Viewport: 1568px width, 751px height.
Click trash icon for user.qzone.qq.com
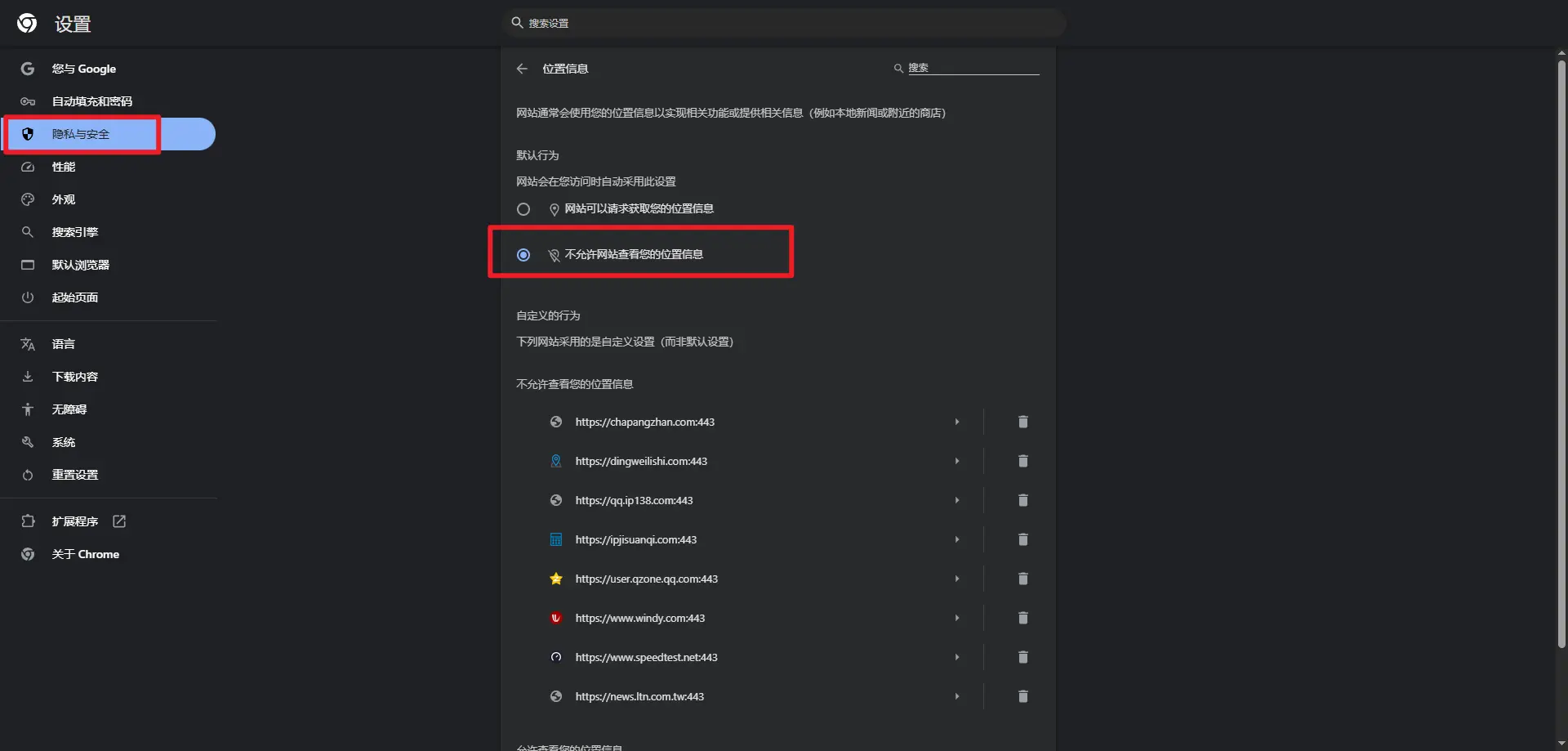1022,579
